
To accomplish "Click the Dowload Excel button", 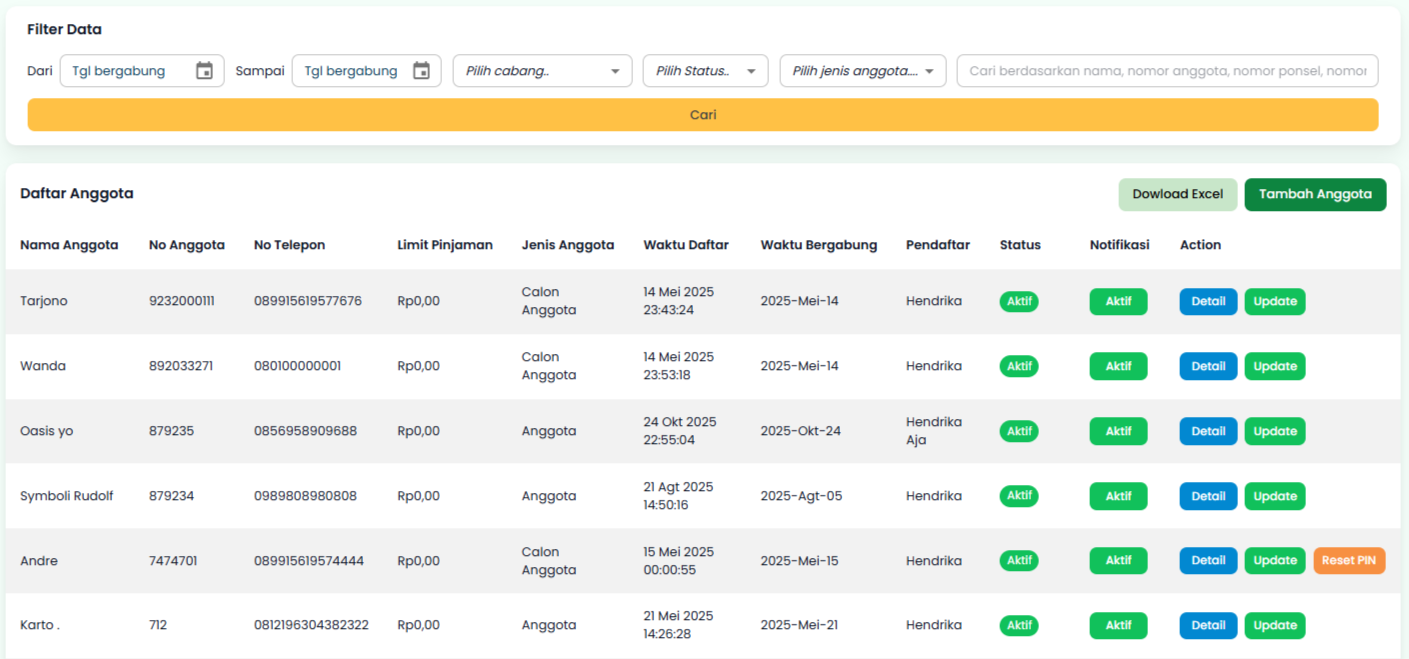I will 1177,194.
